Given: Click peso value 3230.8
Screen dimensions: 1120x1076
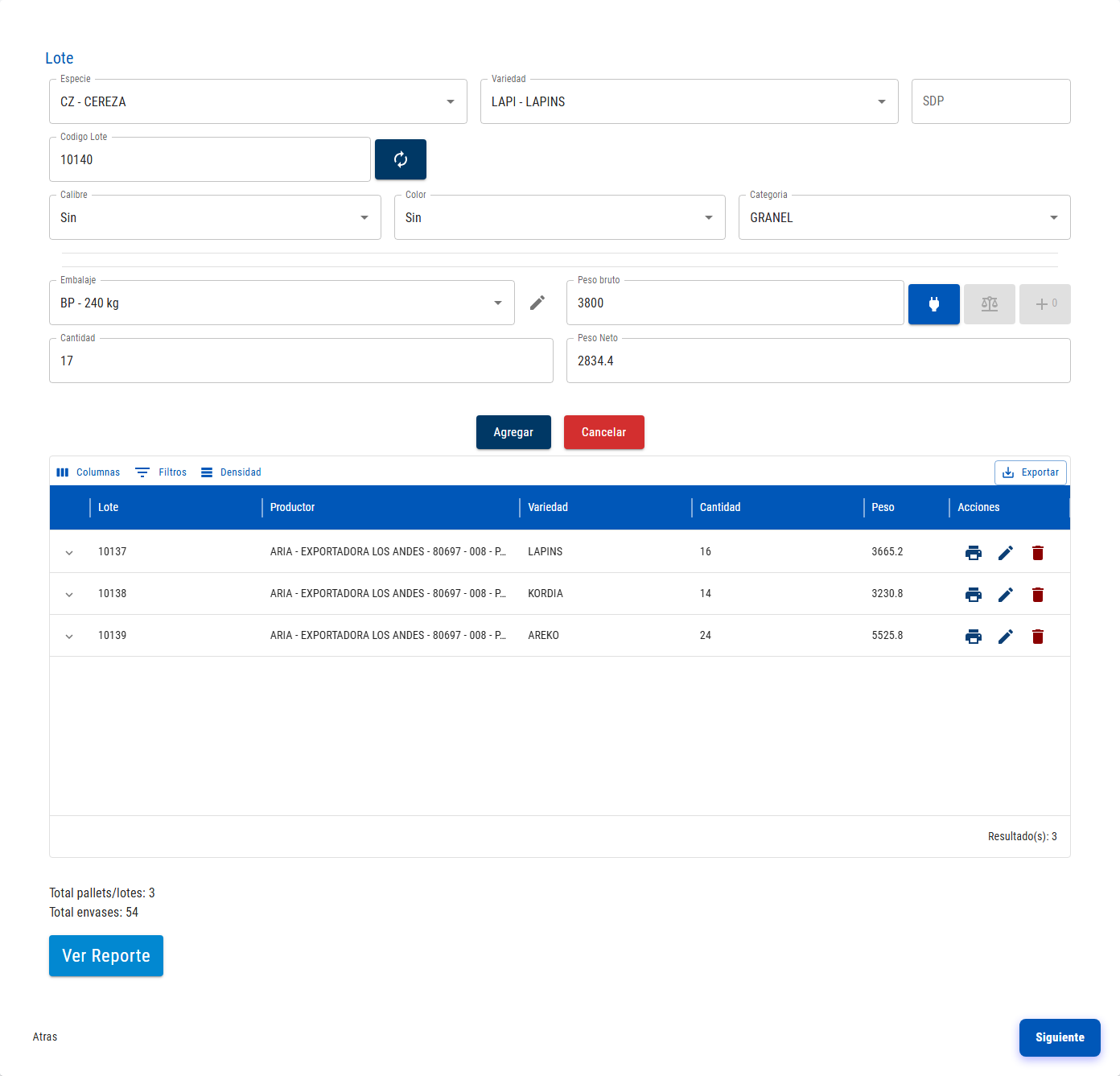Looking at the screenshot, I should tap(887, 593).
